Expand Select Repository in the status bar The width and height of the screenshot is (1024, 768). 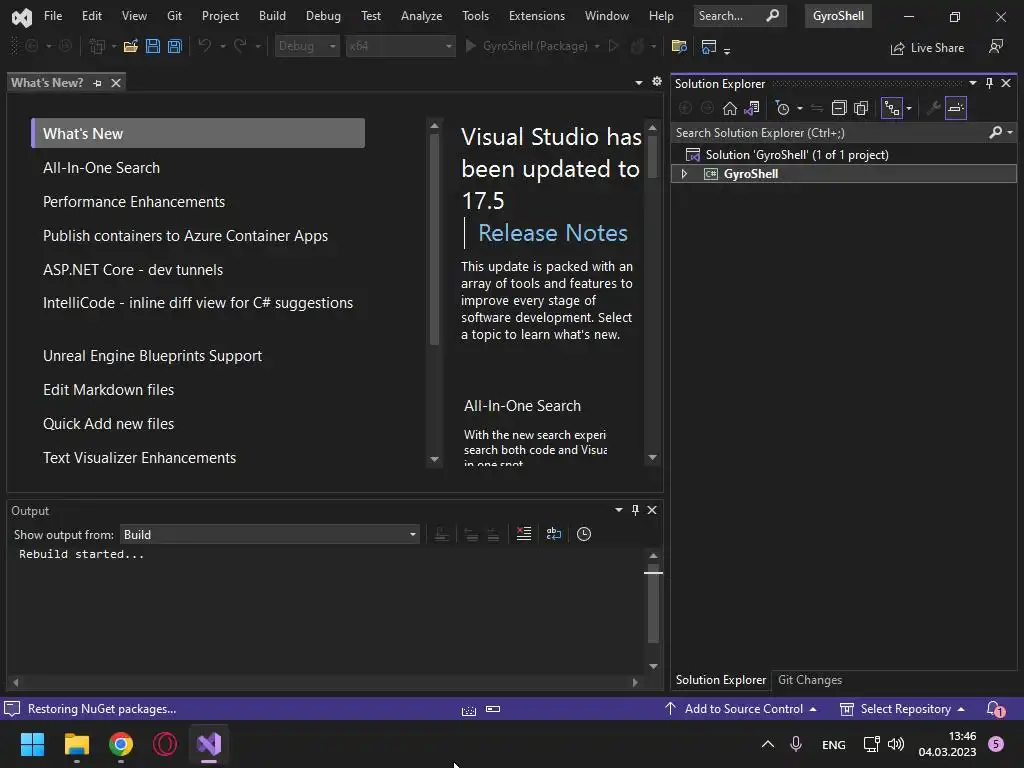pos(903,709)
